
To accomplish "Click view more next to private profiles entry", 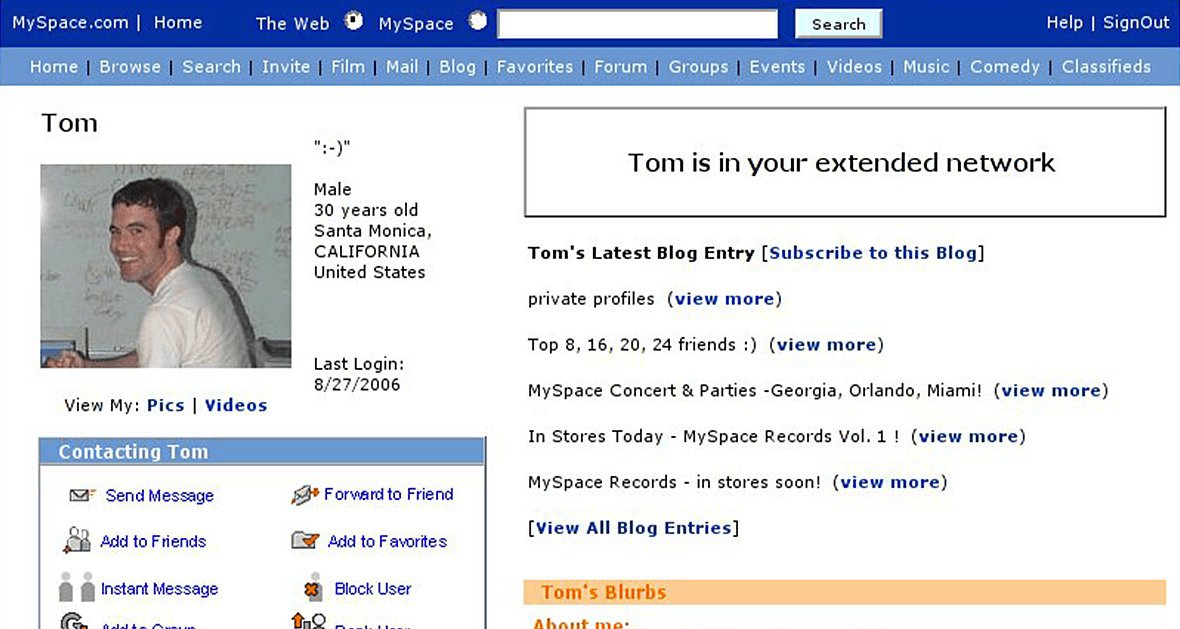I will (x=726, y=298).
